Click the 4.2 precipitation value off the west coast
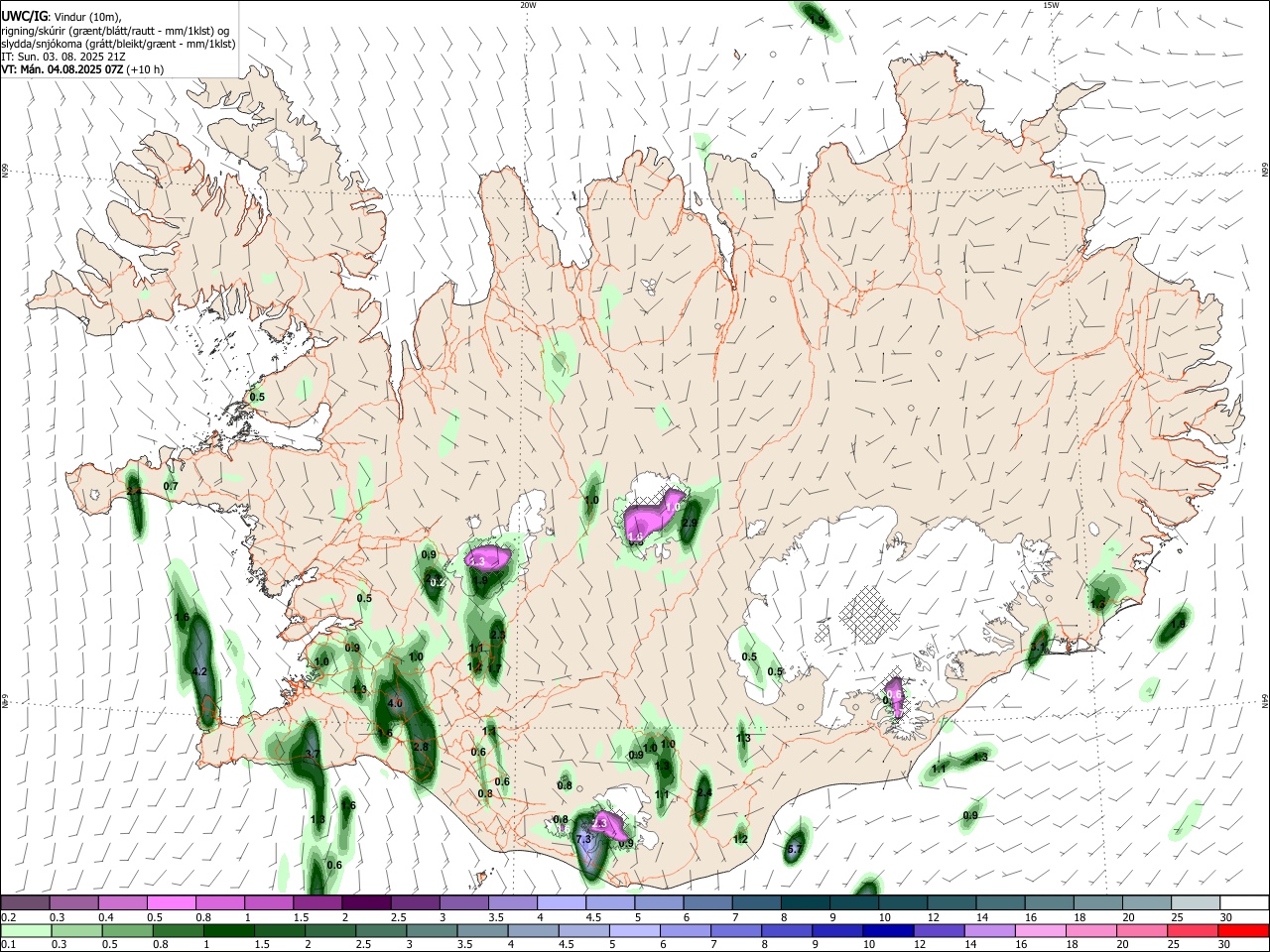 [199, 671]
